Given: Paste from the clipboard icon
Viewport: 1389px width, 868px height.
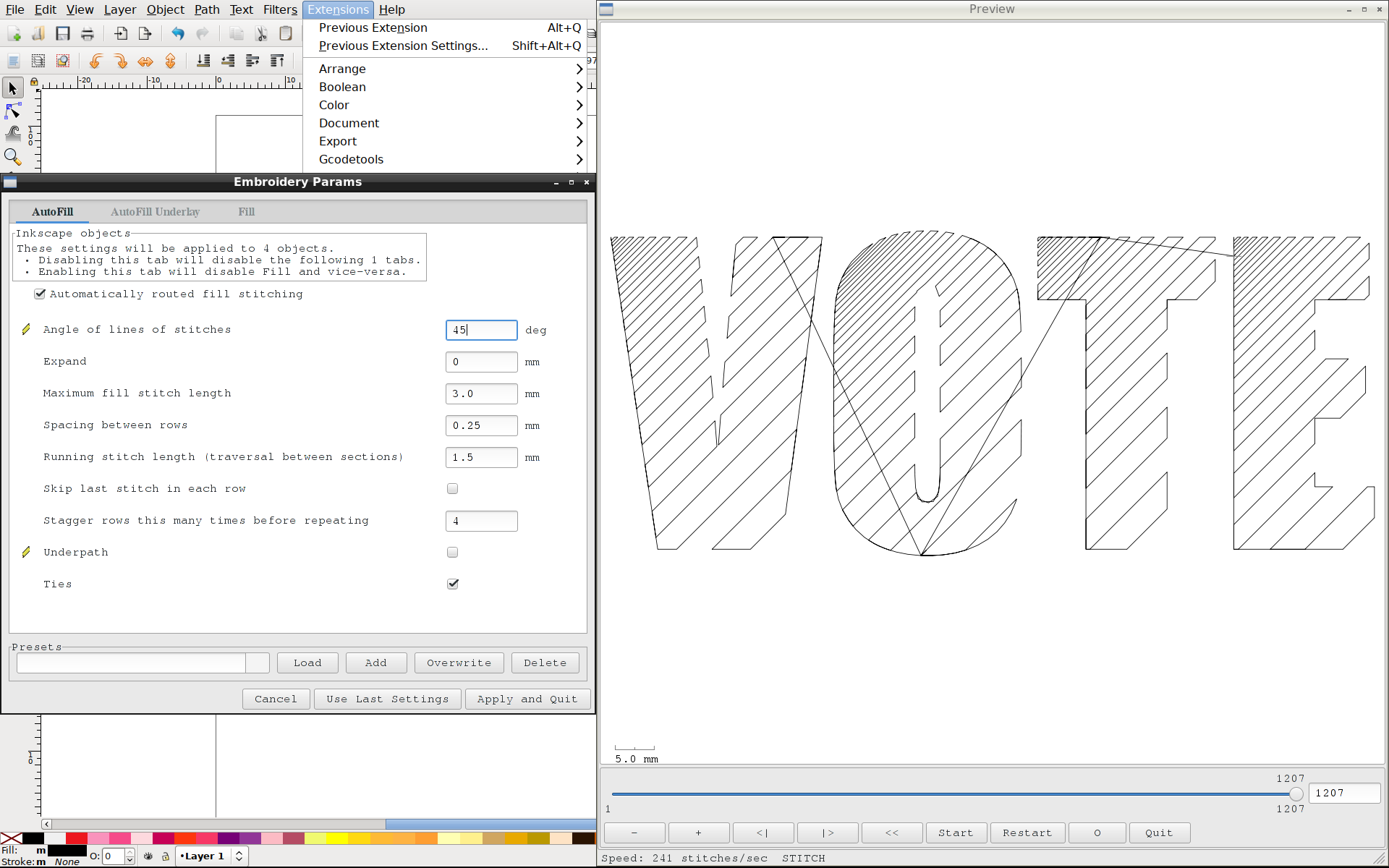Looking at the screenshot, I should point(286,33).
